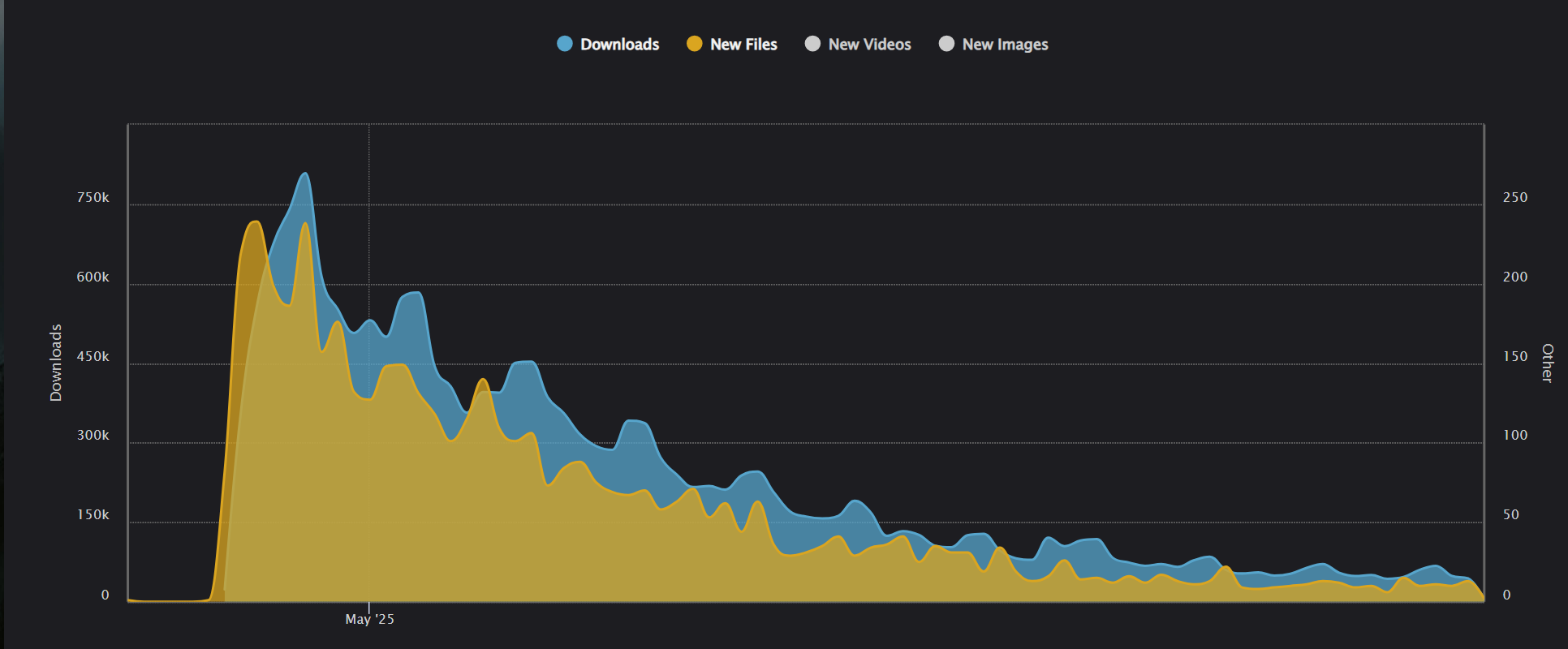Screen dimensions: 1568x649
Task: Click the yellow New Files legend dot
Action: (x=694, y=44)
